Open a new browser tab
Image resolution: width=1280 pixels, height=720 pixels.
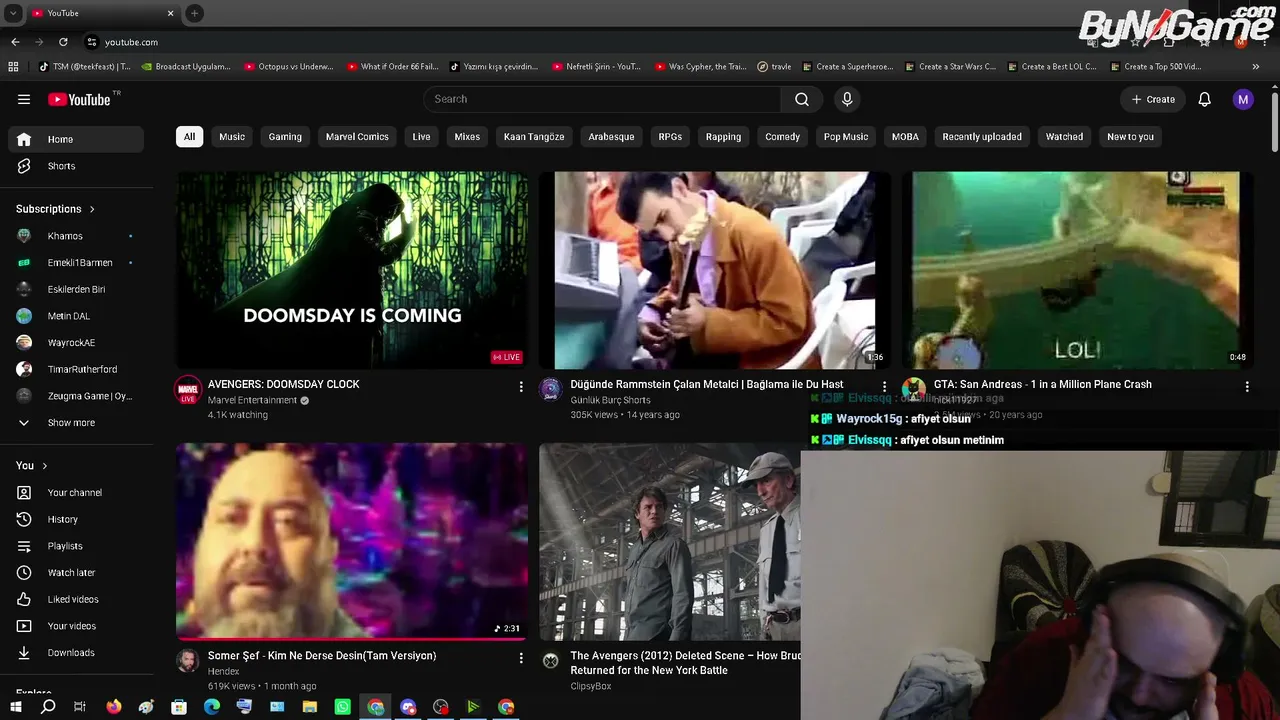[194, 13]
